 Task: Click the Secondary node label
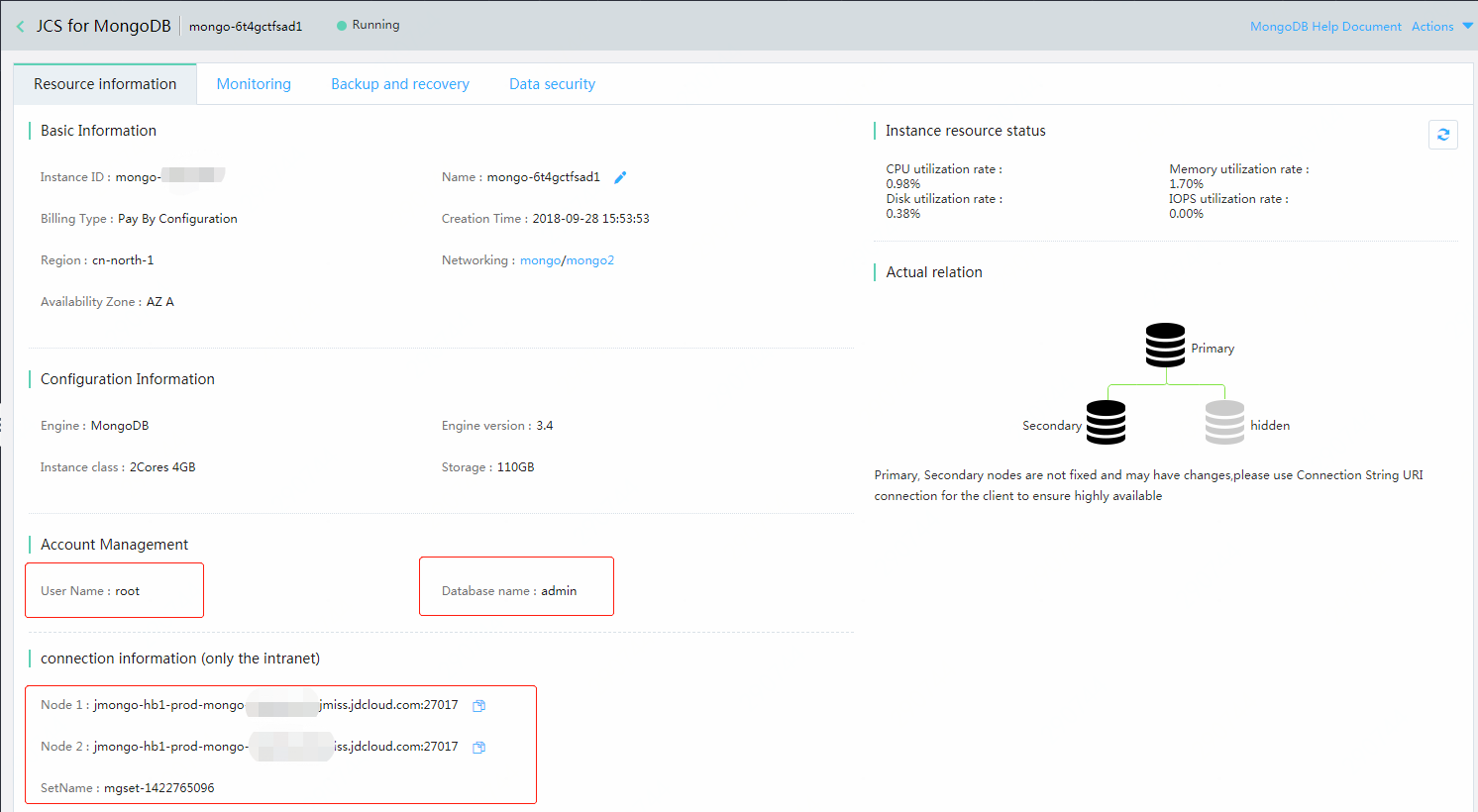[x=1052, y=426]
